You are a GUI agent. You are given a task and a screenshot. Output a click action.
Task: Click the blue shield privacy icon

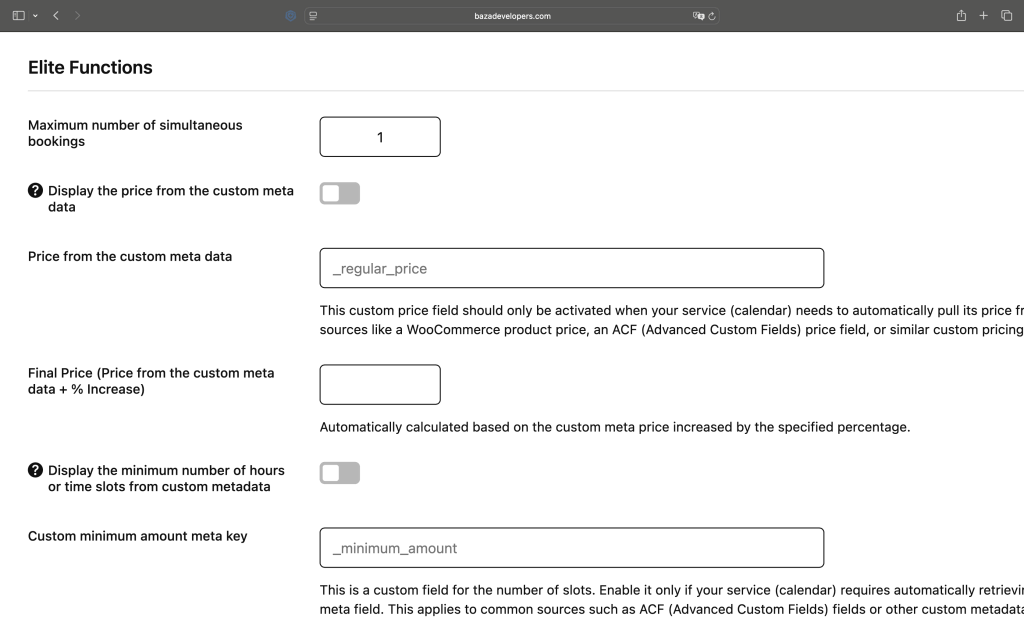(x=291, y=16)
